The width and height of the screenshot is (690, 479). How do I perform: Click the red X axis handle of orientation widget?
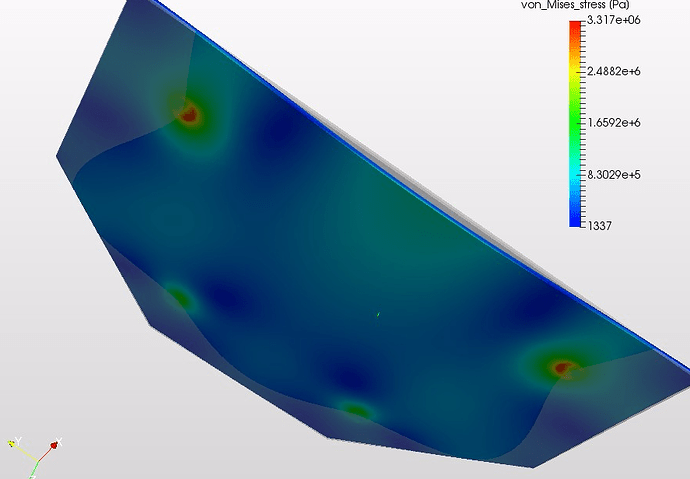54,446
